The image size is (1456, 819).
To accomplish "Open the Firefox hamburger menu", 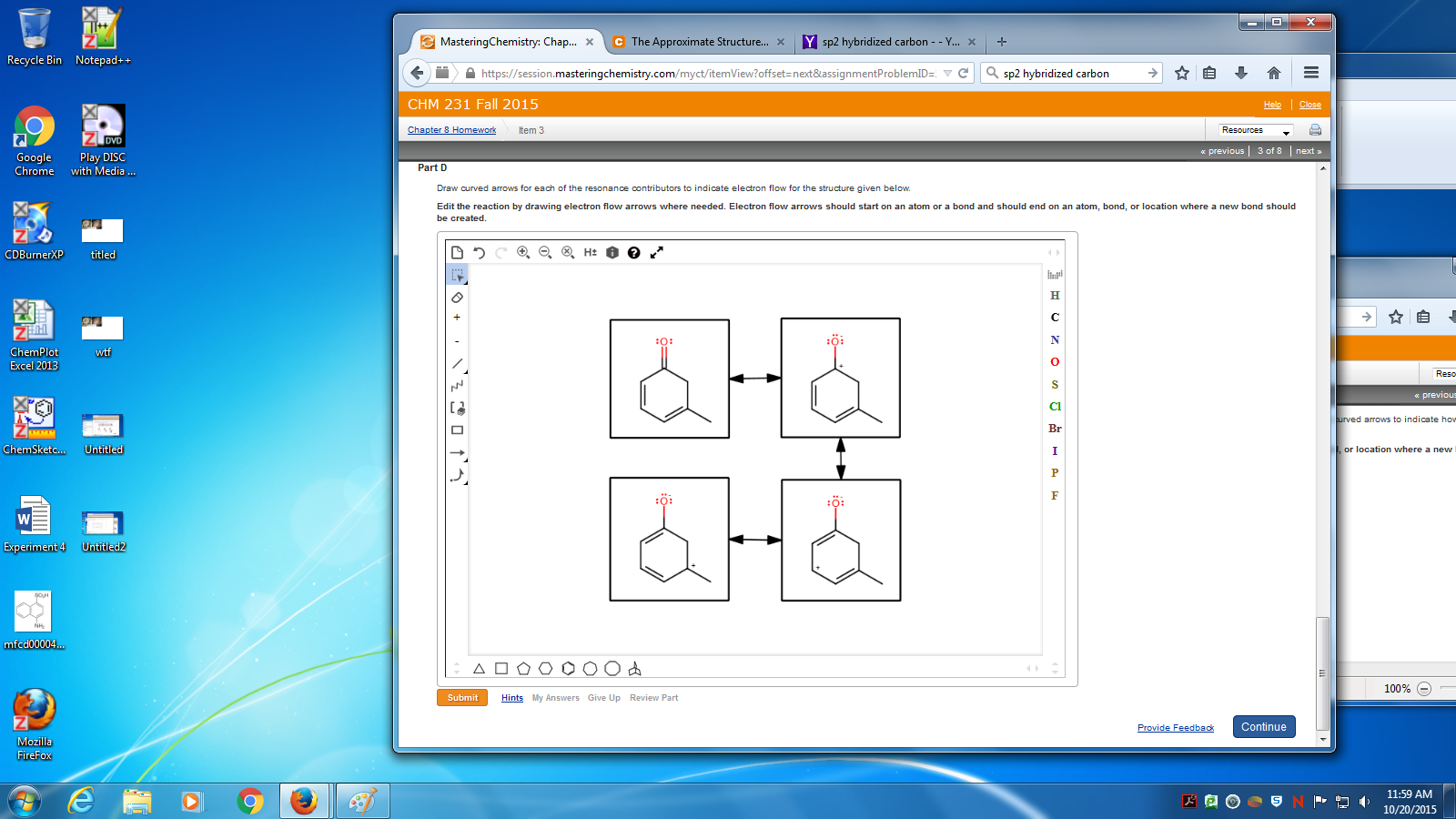I will pyautogui.click(x=1310, y=73).
